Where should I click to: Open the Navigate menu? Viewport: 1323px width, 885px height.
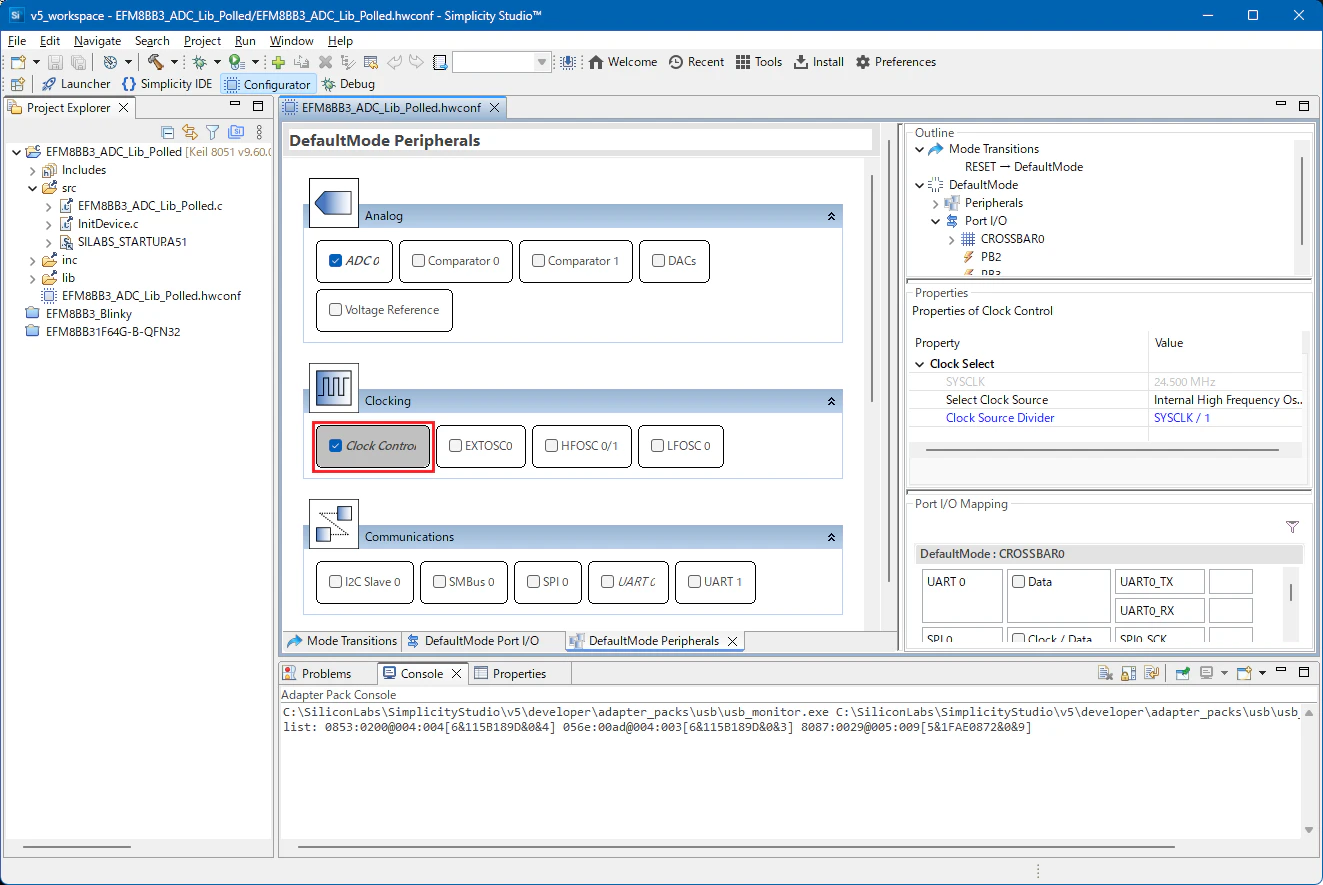(97, 41)
